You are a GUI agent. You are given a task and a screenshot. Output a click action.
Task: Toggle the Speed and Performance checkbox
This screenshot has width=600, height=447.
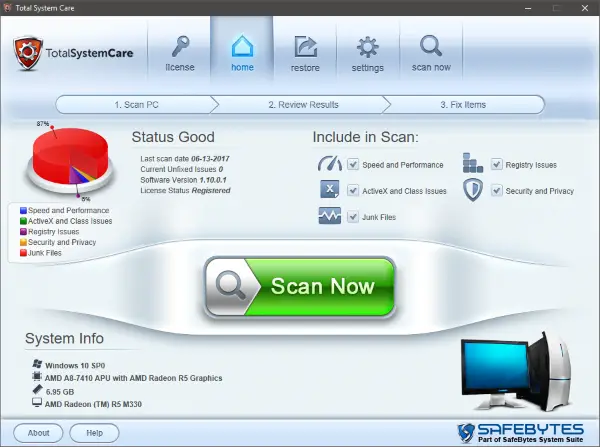pyautogui.click(x=352, y=165)
